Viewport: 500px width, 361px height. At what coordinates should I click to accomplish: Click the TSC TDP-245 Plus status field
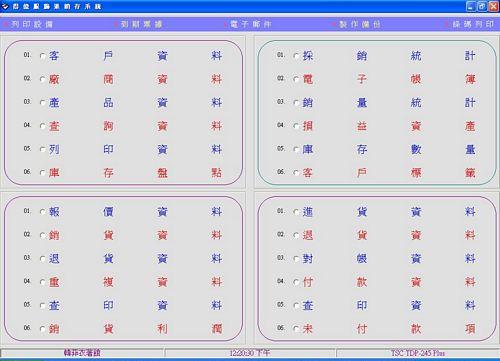click(418, 353)
